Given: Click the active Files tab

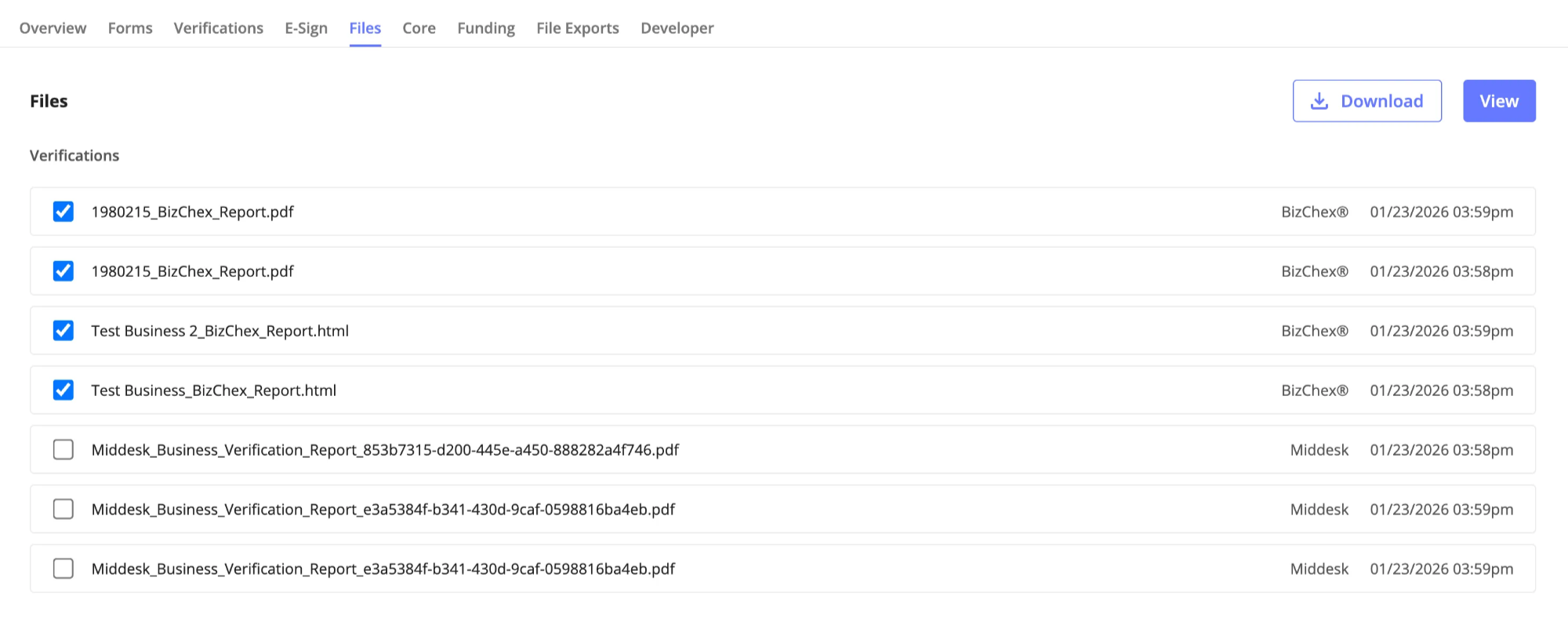Looking at the screenshot, I should [x=365, y=28].
